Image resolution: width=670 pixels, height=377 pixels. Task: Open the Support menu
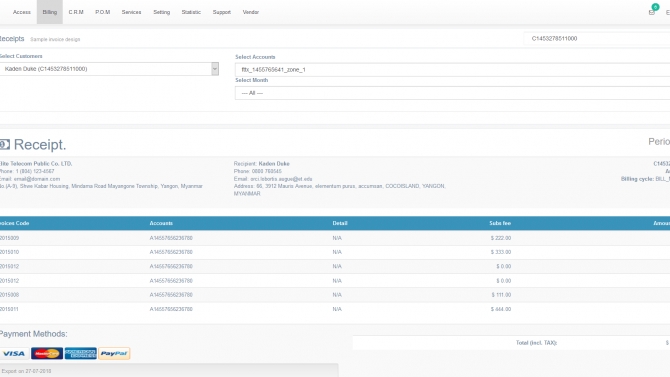[222, 12]
